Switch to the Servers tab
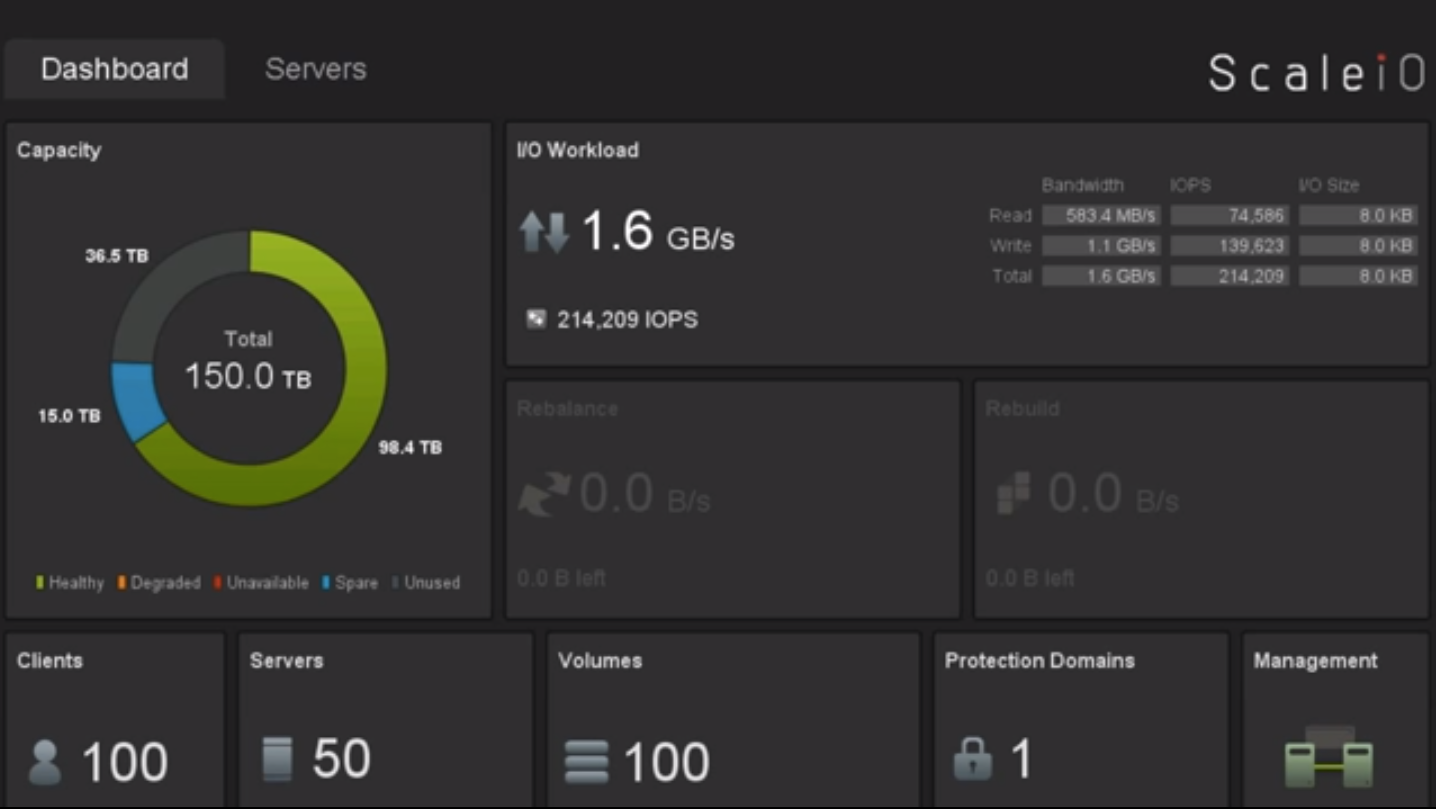 pyautogui.click(x=315, y=69)
